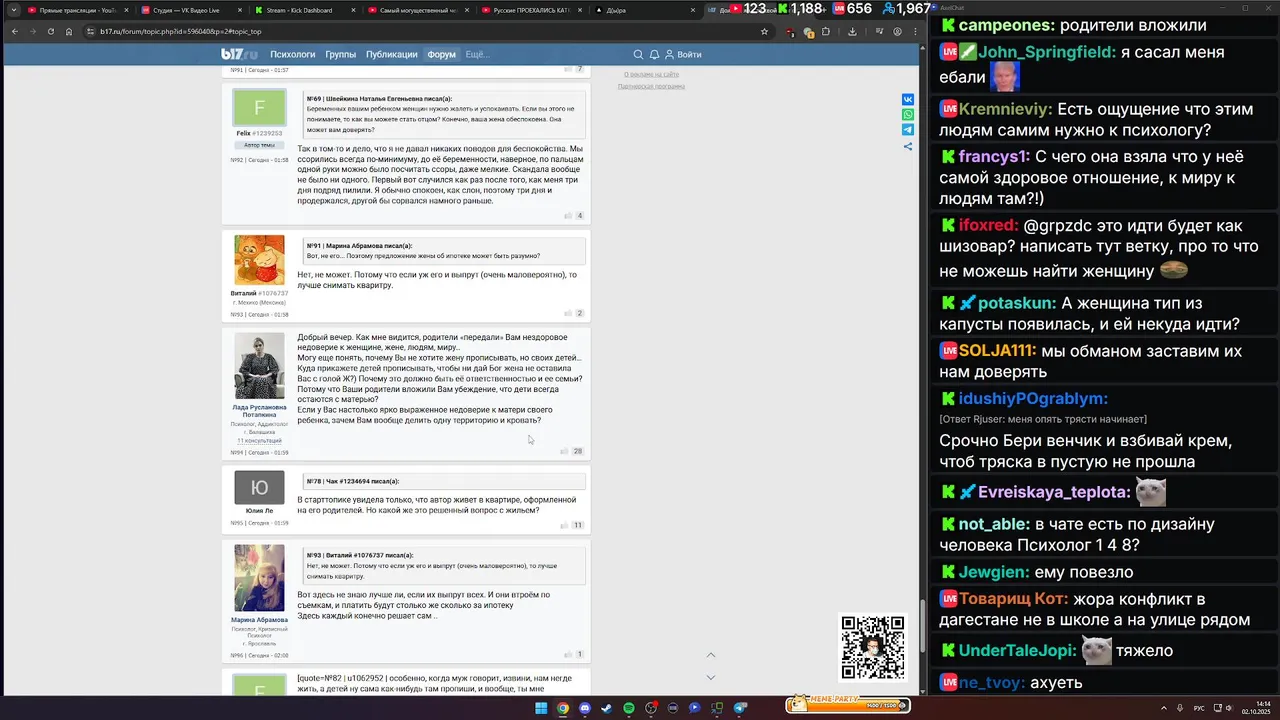Show hidden system tray icons
The width and height of the screenshot is (1280, 720).
click(1164, 708)
